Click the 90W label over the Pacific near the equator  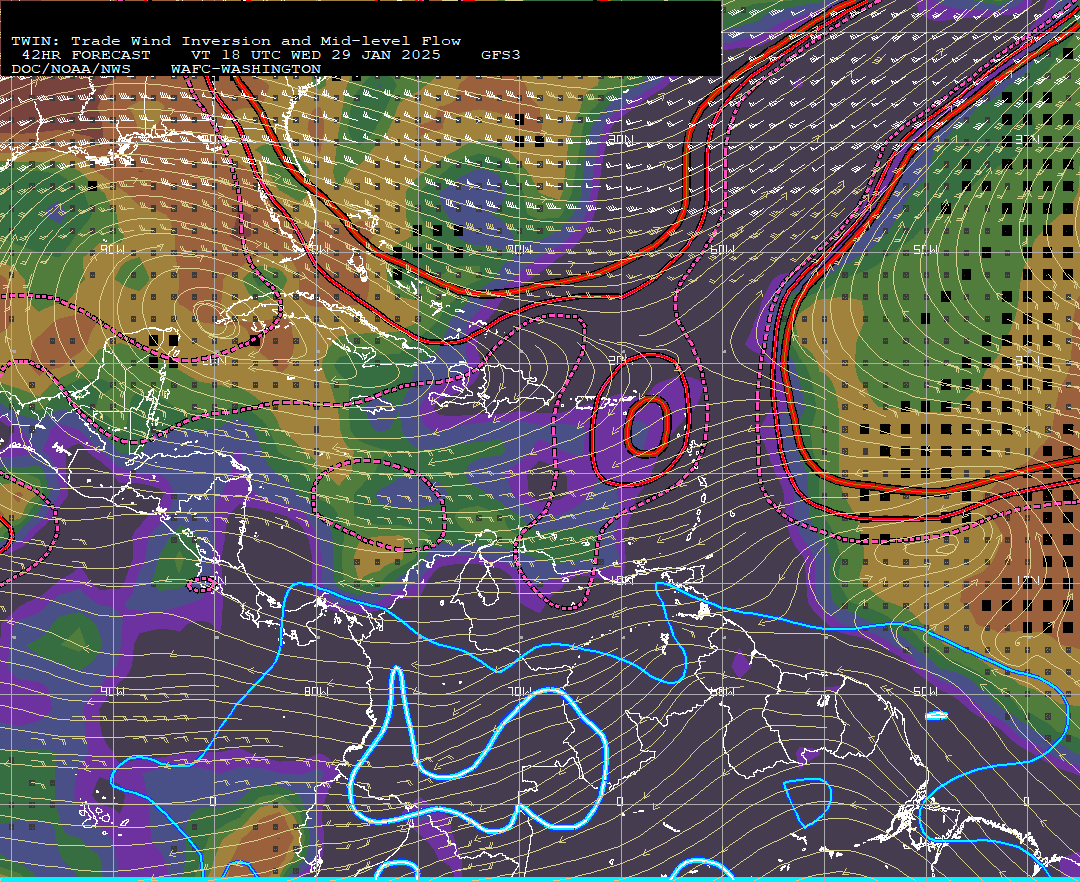tap(112, 691)
